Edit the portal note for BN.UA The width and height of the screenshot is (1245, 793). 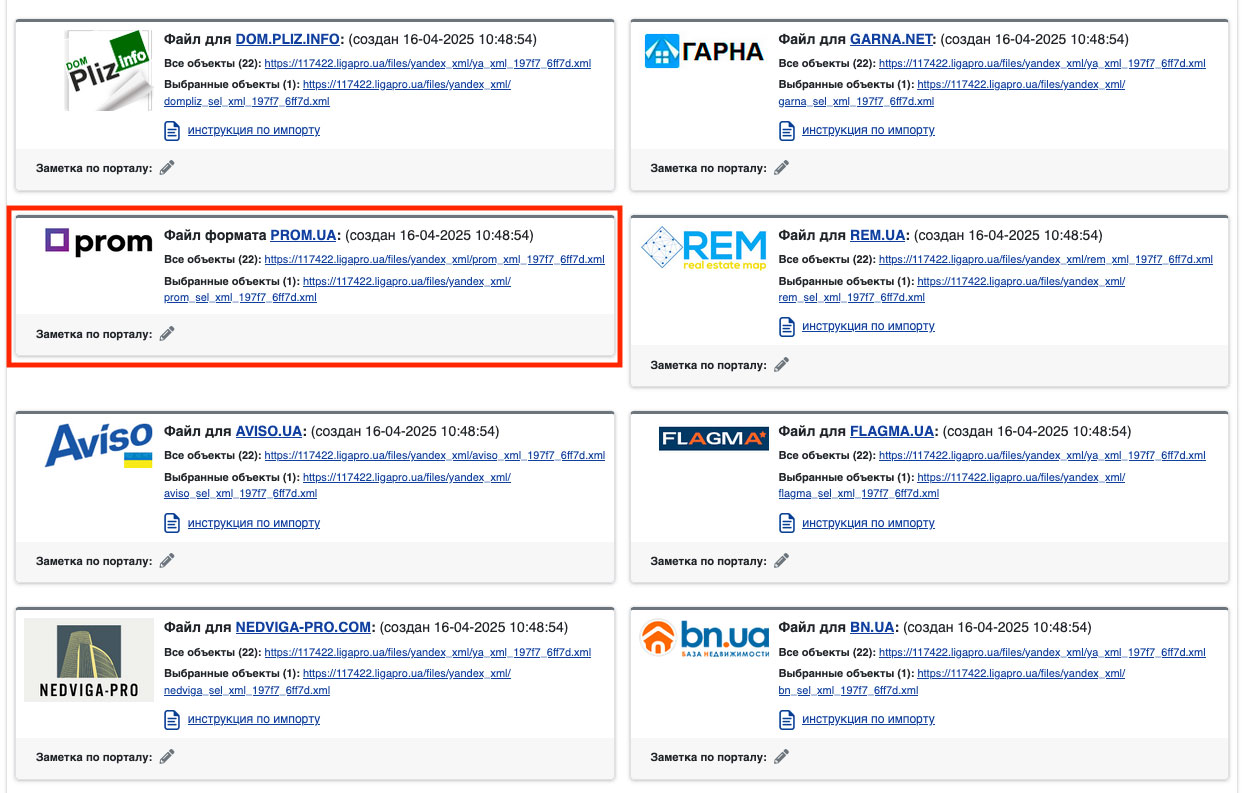click(x=781, y=757)
